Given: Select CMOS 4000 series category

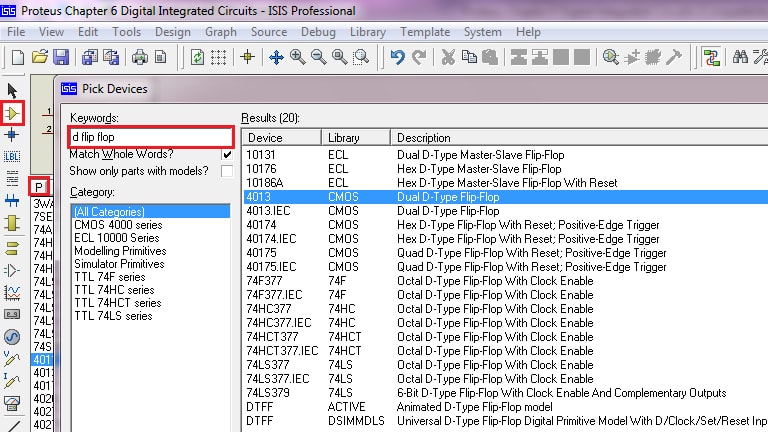Looking at the screenshot, I should (x=118, y=225).
